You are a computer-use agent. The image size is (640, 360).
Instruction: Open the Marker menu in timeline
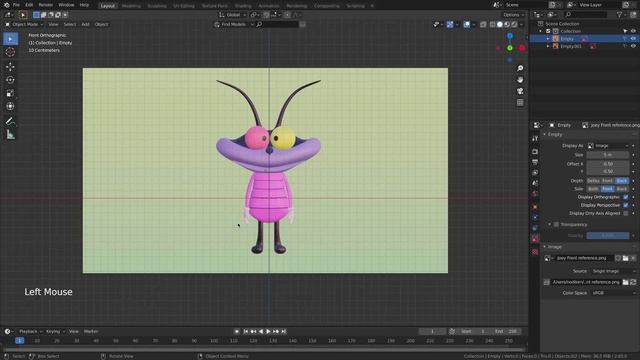click(91, 331)
